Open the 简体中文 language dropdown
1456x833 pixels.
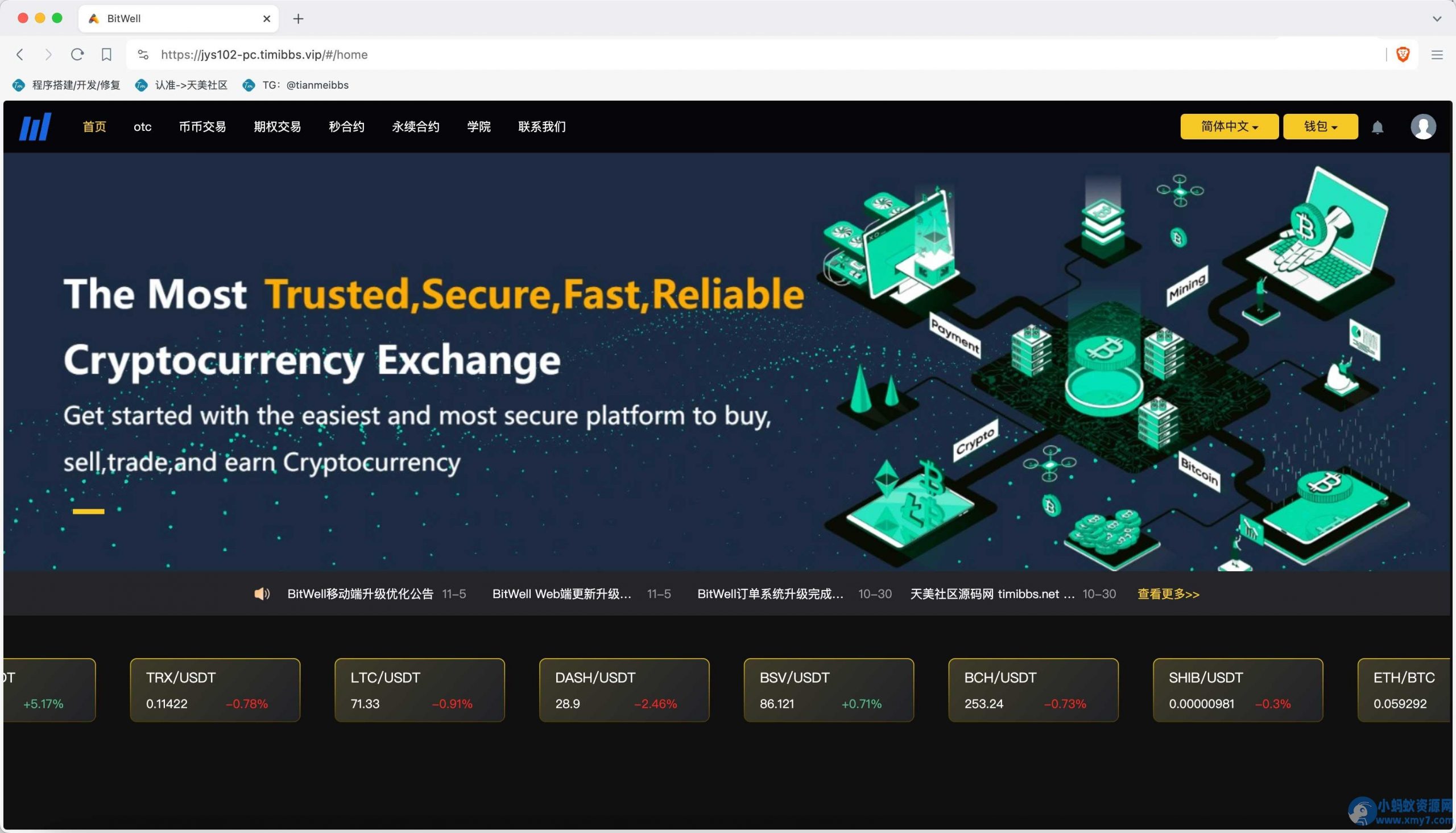coord(1229,126)
